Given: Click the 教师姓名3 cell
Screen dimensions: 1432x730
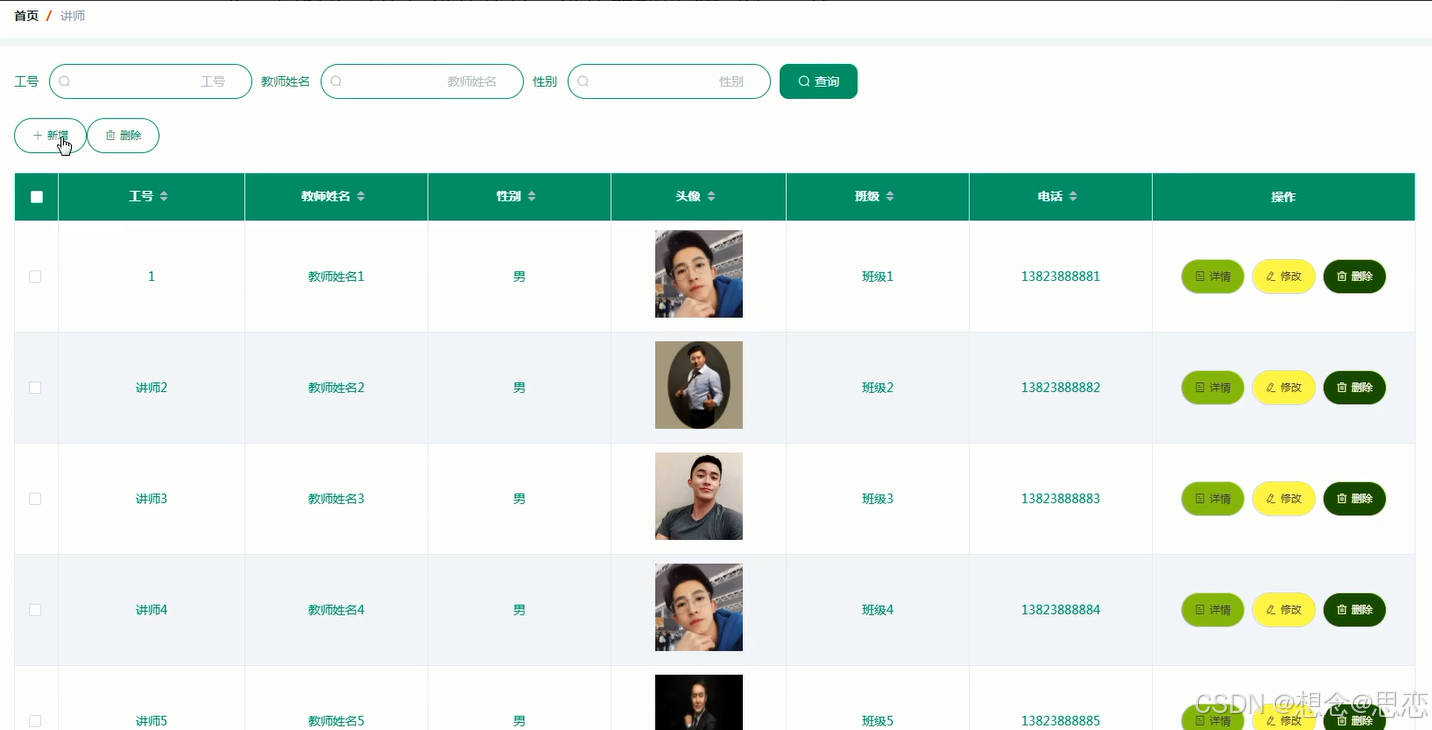Looking at the screenshot, I should tap(336, 498).
